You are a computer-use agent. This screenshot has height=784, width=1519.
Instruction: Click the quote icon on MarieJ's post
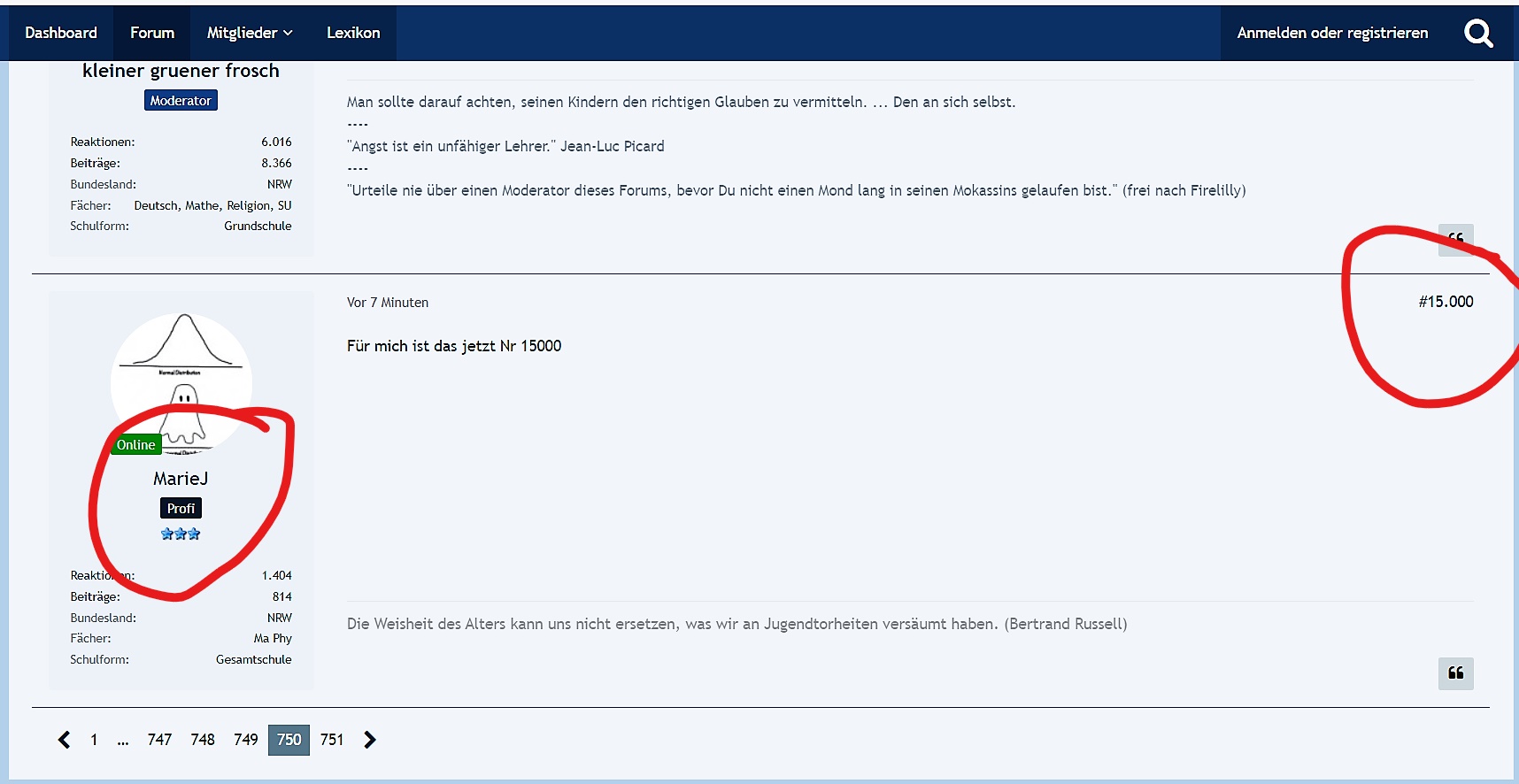[x=1455, y=673]
